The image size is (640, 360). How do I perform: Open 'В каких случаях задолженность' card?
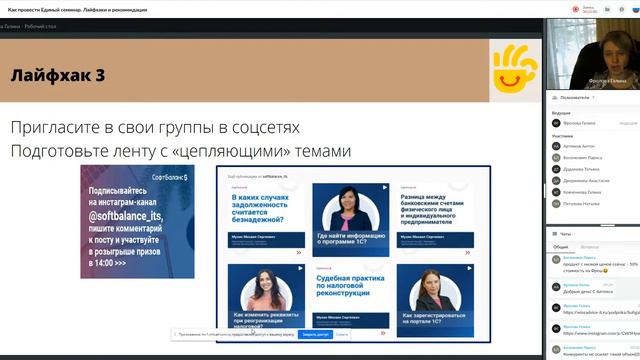pos(266,220)
